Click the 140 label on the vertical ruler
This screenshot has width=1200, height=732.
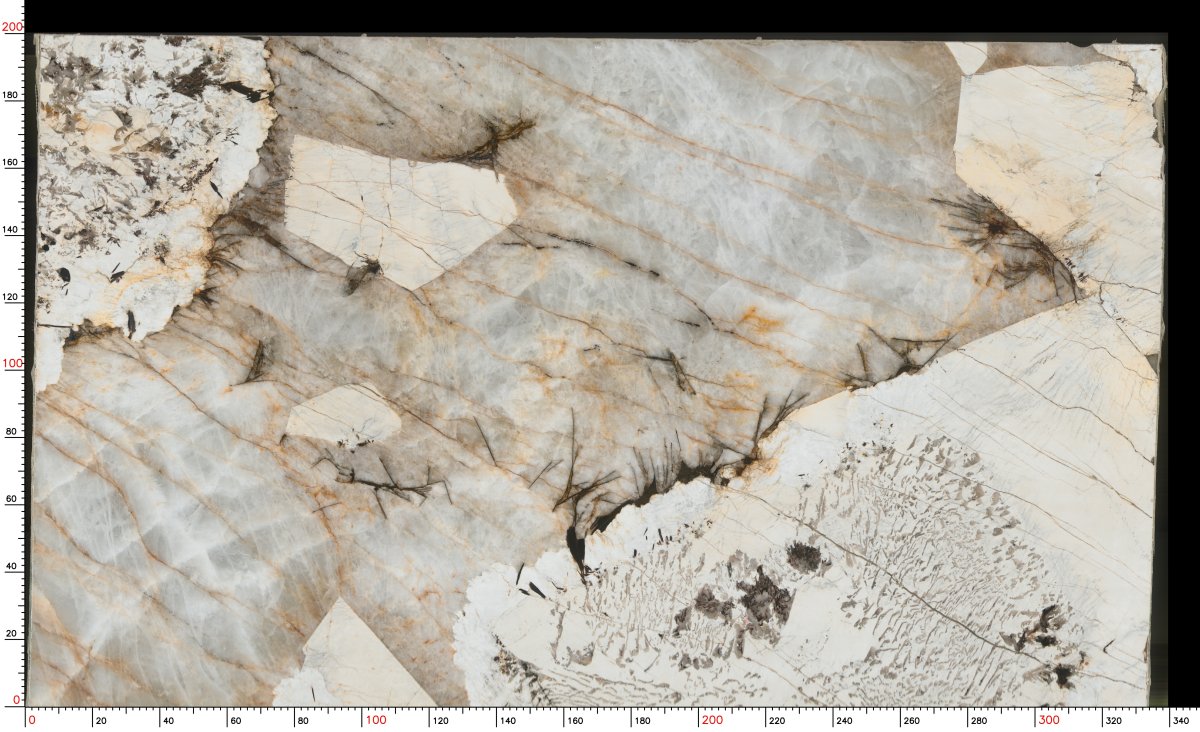point(11,230)
